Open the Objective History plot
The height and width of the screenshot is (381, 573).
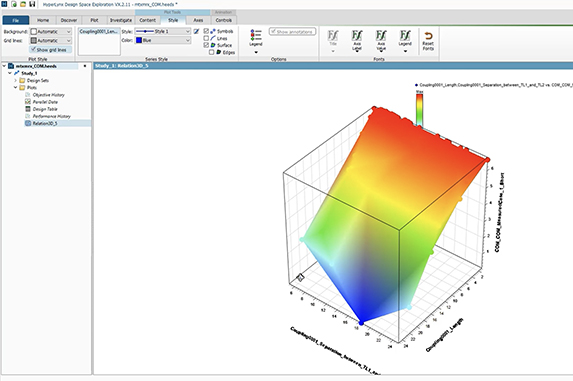[x=49, y=95]
